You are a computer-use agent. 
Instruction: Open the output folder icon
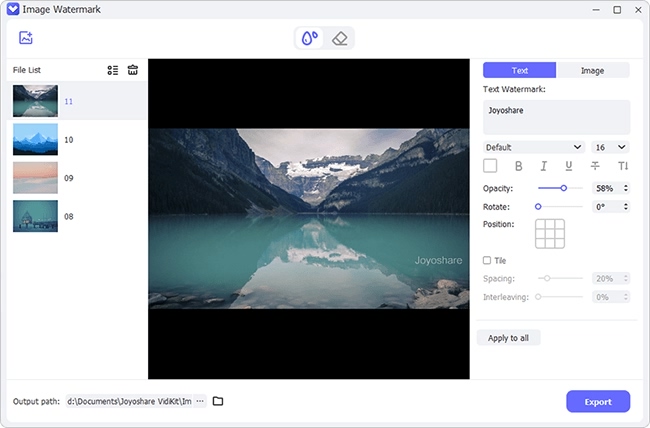point(218,401)
